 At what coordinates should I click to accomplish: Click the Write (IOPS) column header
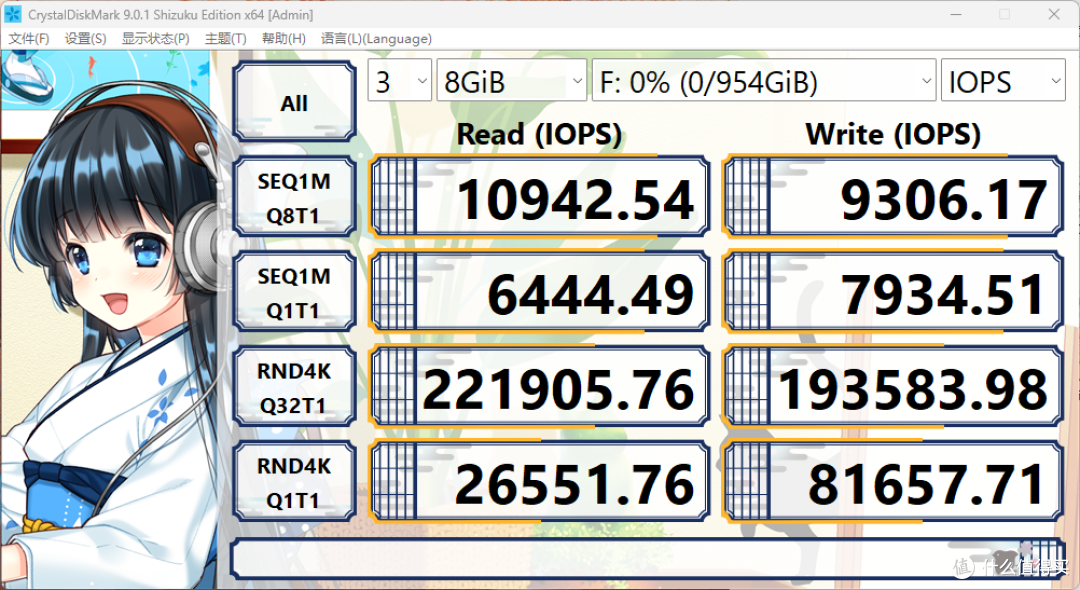pos(893,134)
